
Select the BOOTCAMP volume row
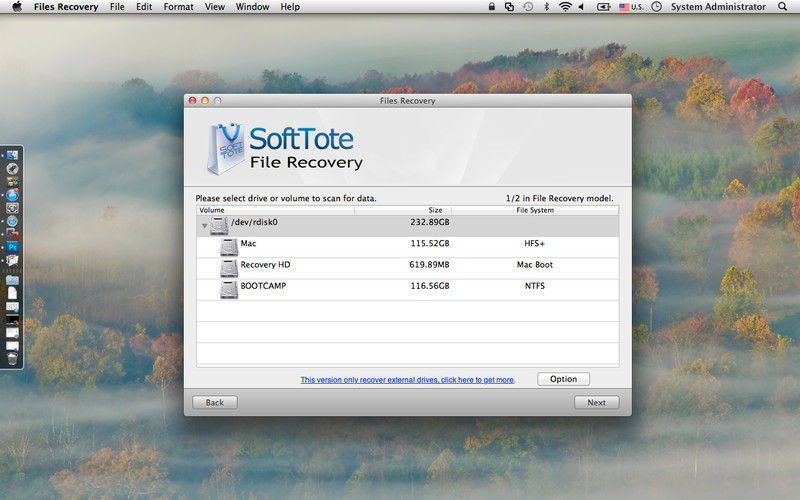pyautogui.click(x=408, y=289)
